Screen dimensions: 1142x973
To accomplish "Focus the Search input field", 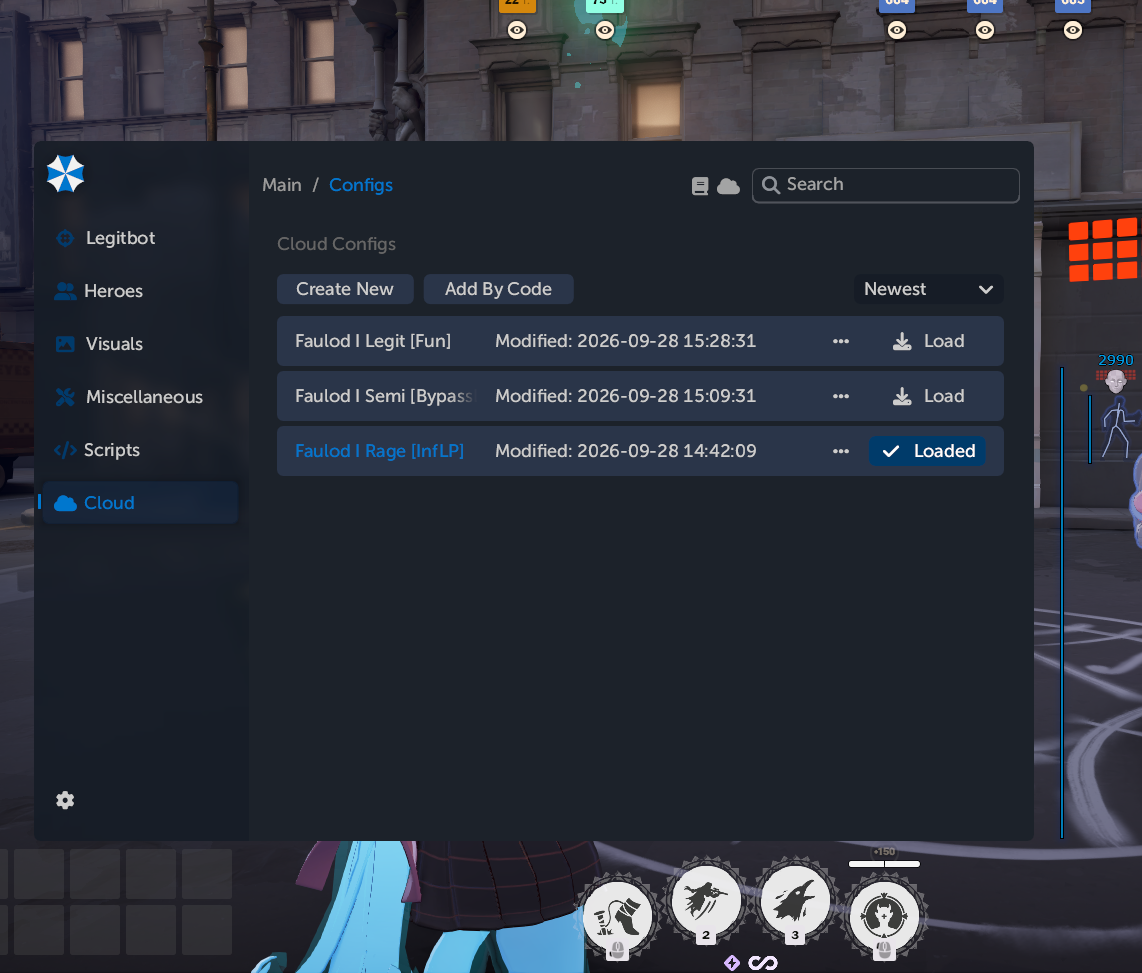I will [x=886, y=185].
